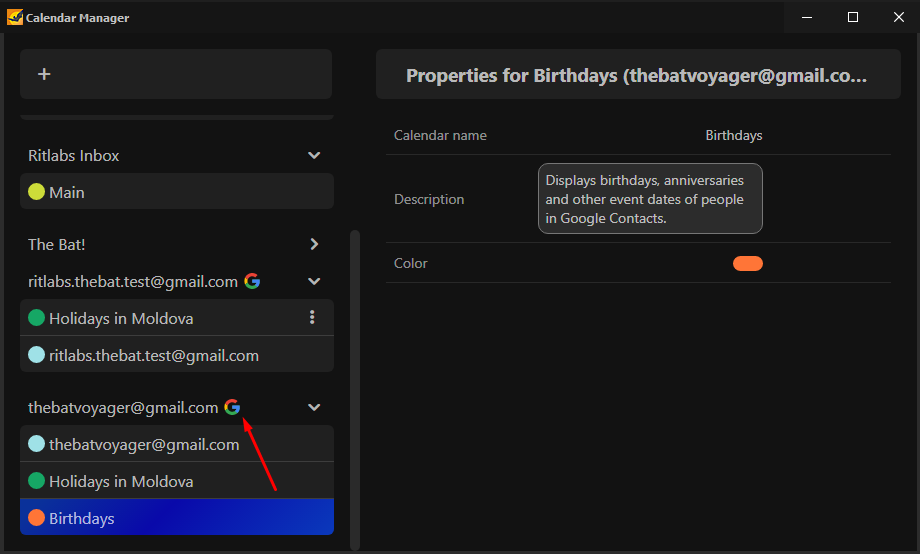Select ritlabs.thebat.test@gmail.com calendar item

177,354
